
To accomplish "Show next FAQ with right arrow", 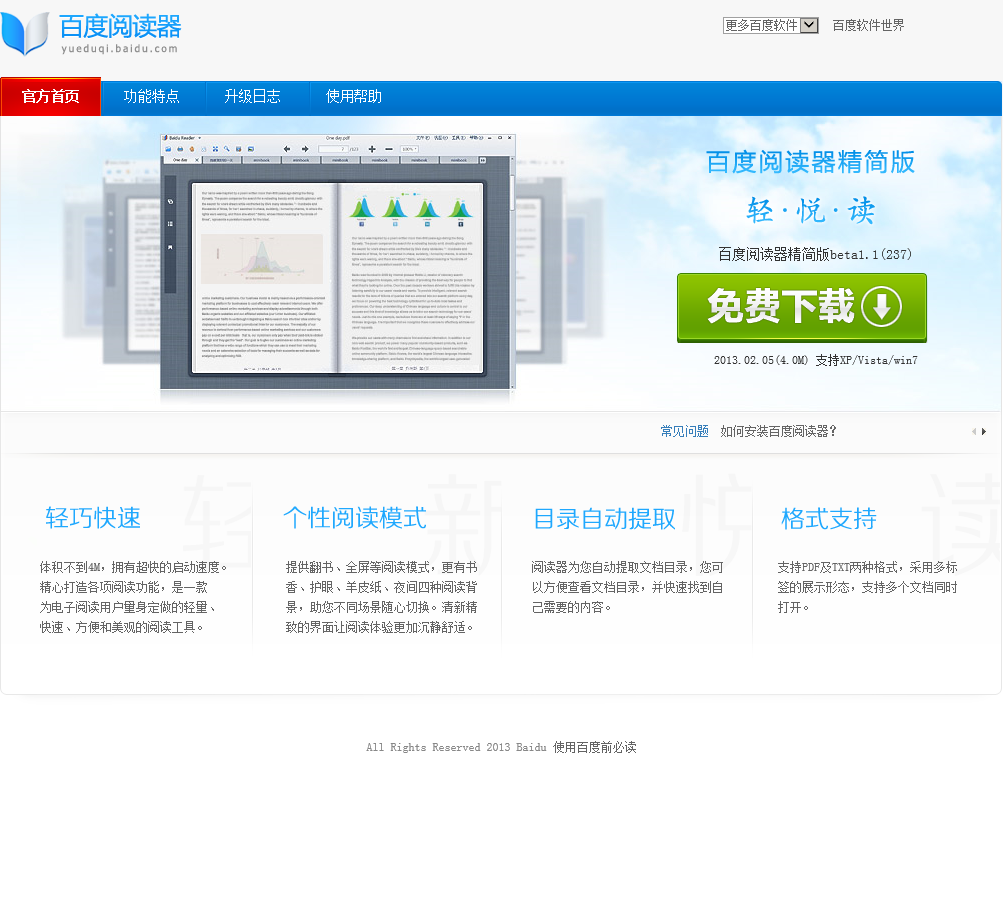I will pyautogui.click(x=984, y=432).
